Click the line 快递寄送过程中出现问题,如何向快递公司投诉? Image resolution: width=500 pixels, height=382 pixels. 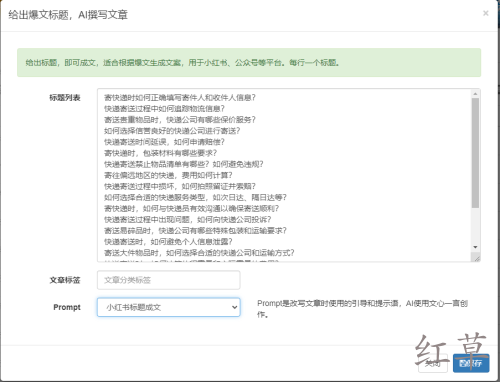[188, 219]
